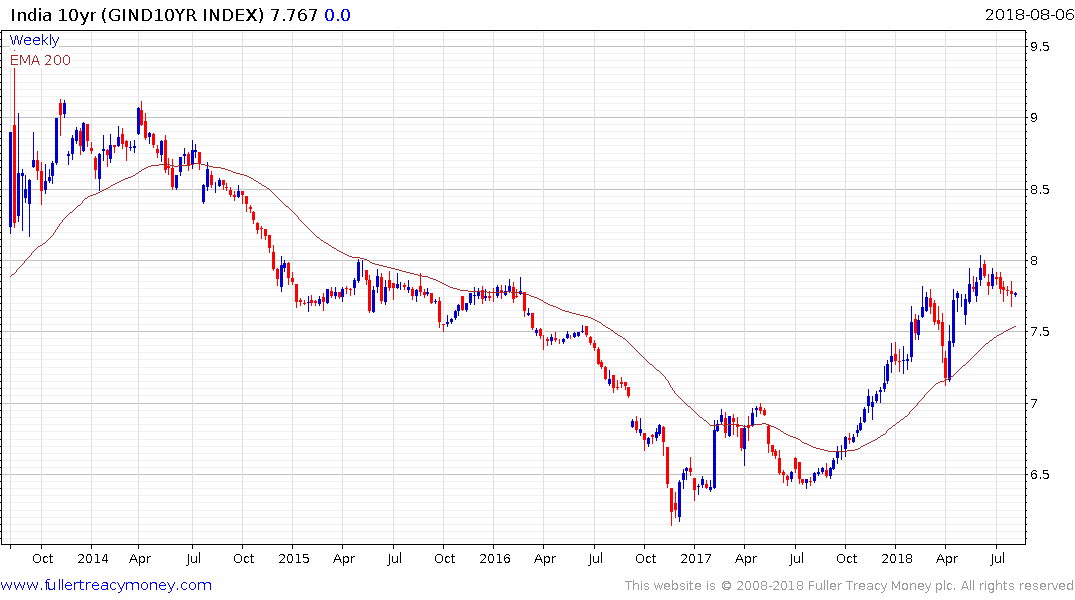
Task: Click the 6.5 y-axis label
Action: tap(1039, 475)
